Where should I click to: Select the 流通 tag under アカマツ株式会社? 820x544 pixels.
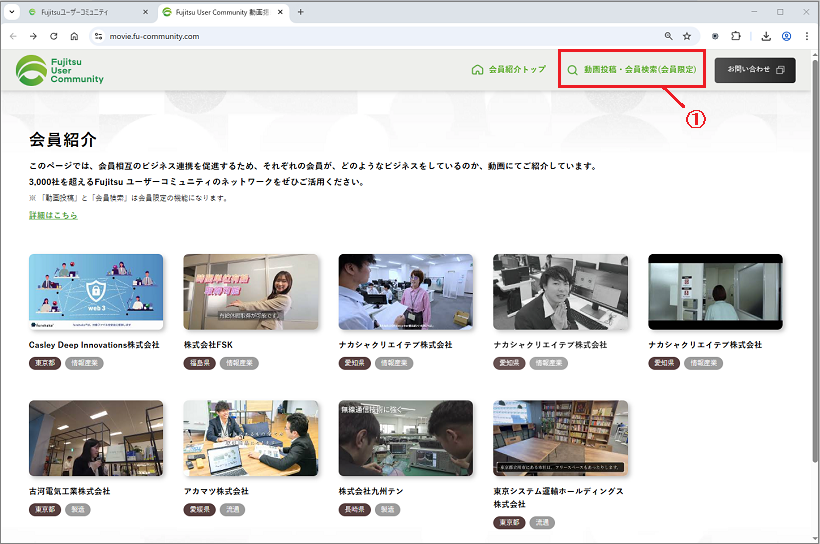click(233, 509)
